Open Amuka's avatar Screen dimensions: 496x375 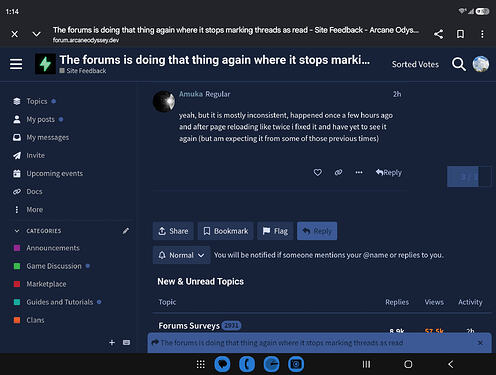click(164, 101)
